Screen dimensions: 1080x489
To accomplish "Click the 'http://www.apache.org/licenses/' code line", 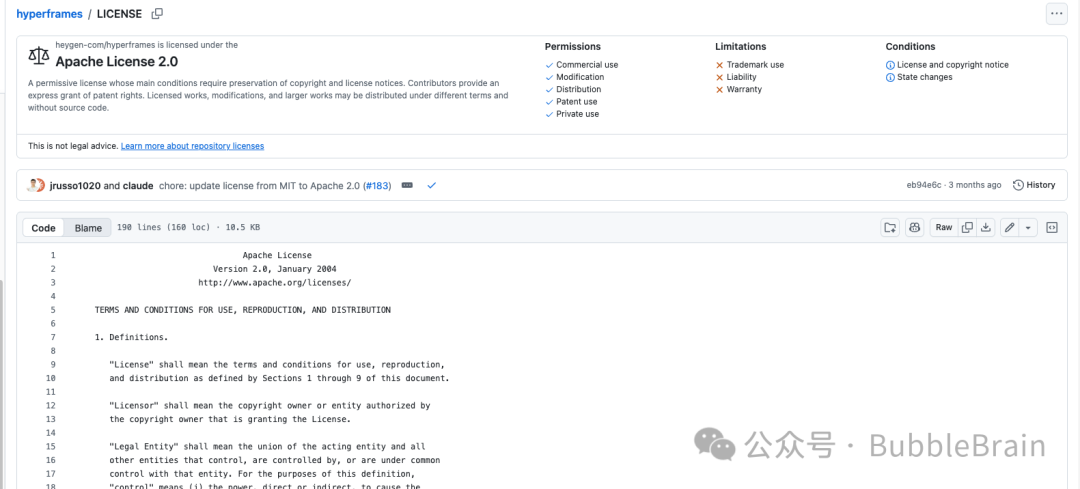I will tap(275, 282).
